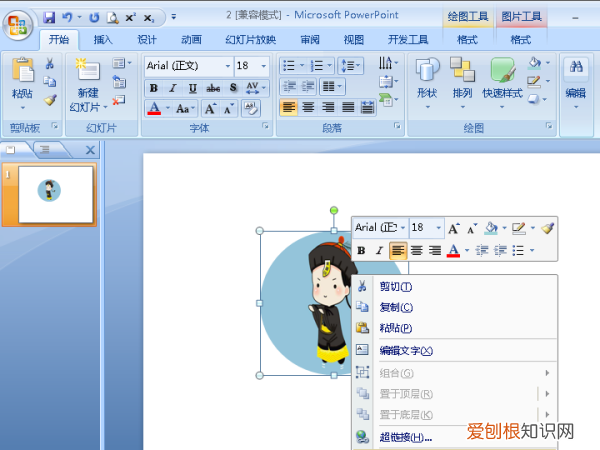Viewport: 600px width, 450px height.
Task: Toggle bold in the ribbon font group
Action: click(154, 88)
